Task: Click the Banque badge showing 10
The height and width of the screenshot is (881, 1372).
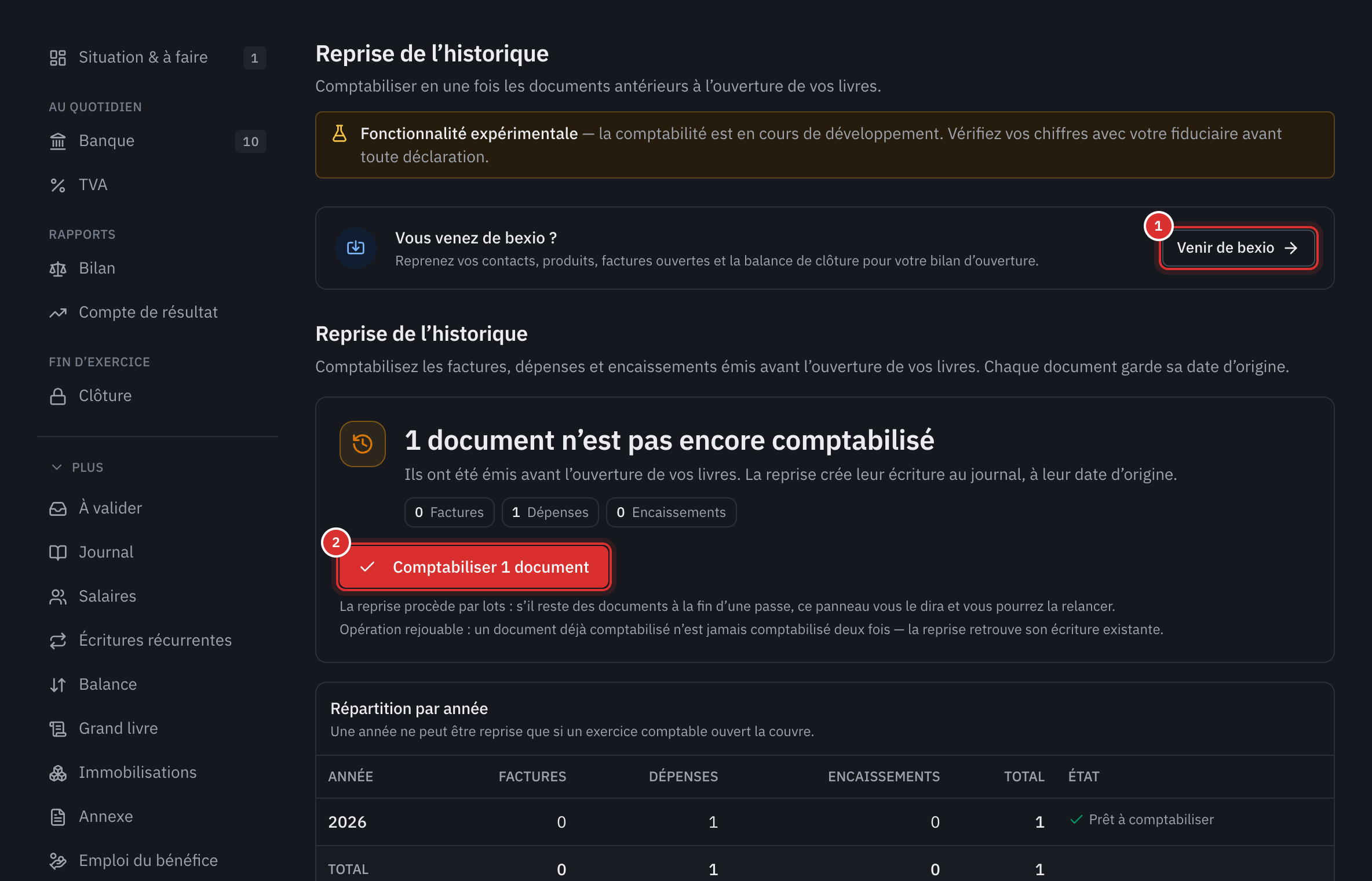Action: click(x=251, y=141)
